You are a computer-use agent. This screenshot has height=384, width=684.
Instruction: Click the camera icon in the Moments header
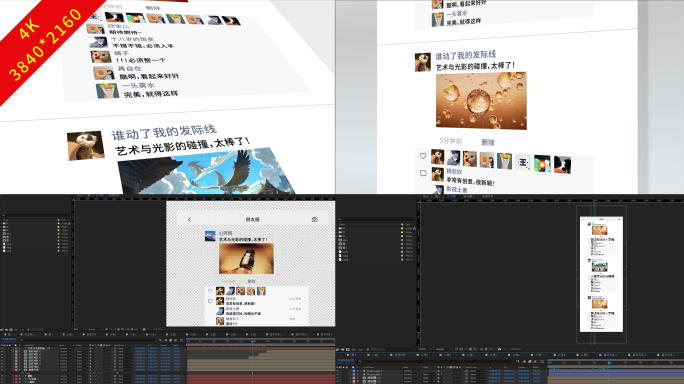pyautogui.click(x=315, y=219)
